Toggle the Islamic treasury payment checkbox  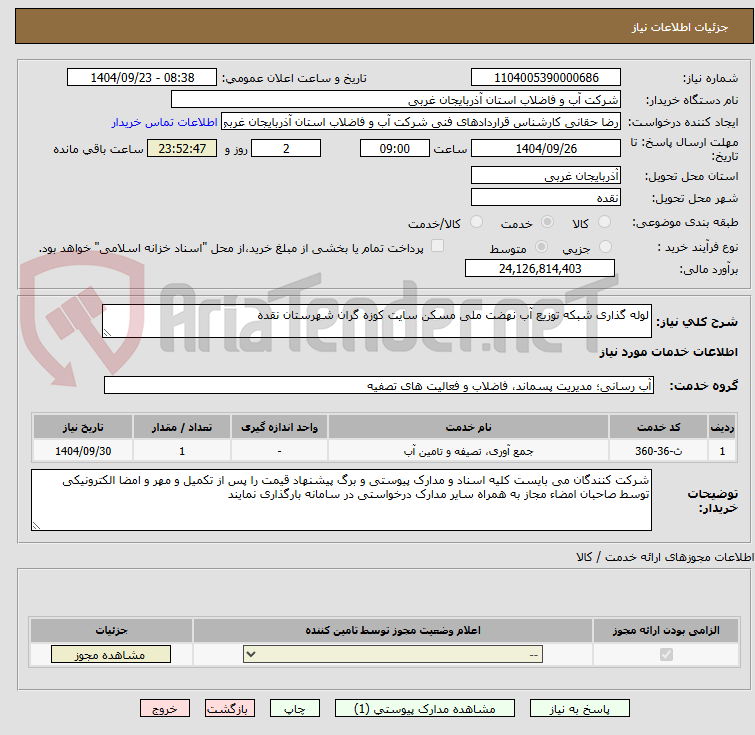click(437, 246)
